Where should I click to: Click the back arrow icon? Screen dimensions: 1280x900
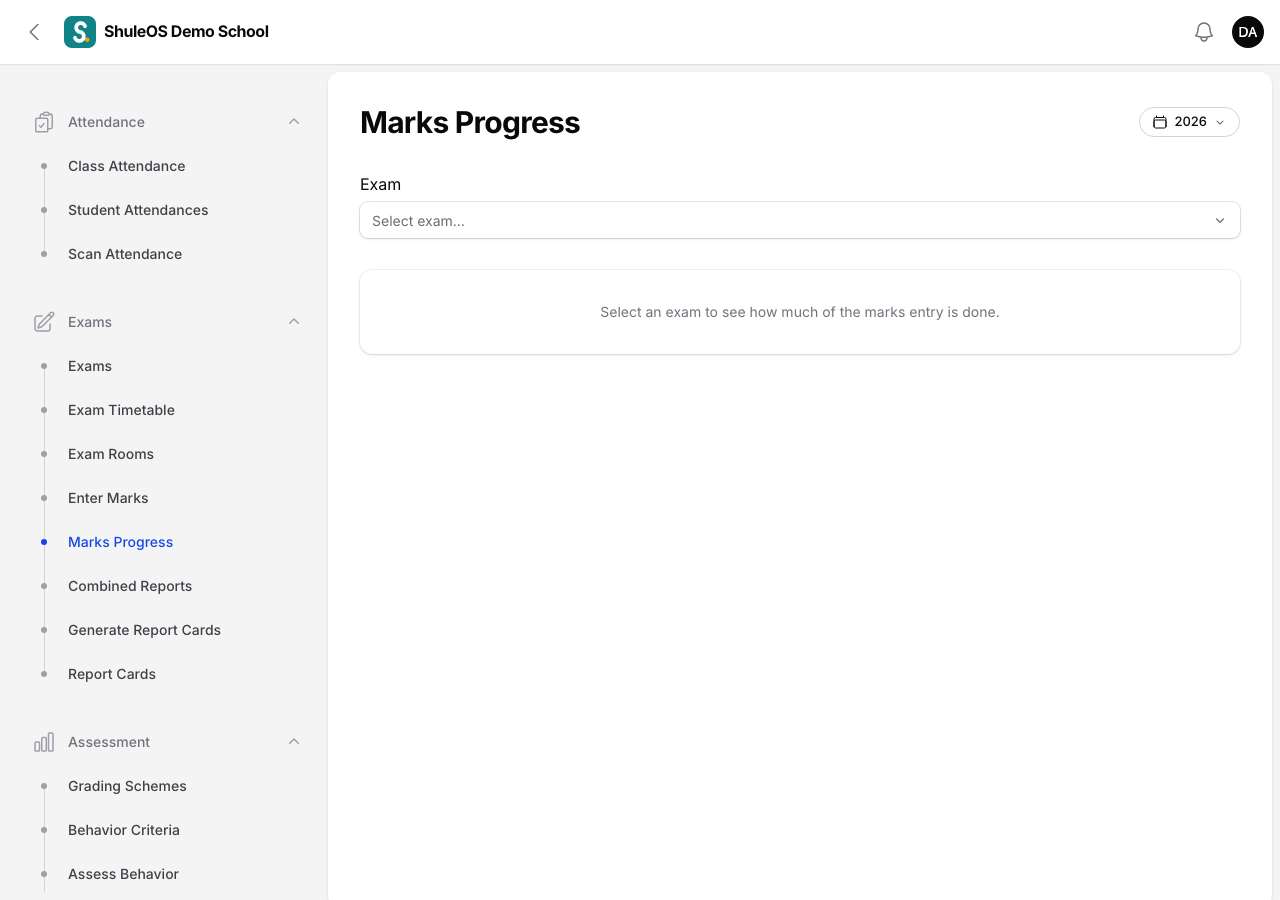(34, 32)
